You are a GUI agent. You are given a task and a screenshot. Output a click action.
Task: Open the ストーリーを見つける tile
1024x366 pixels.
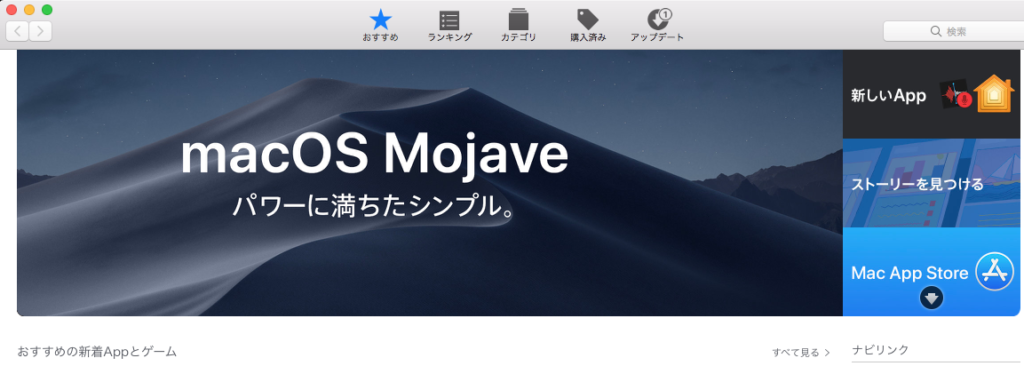[x=933, y=183]
